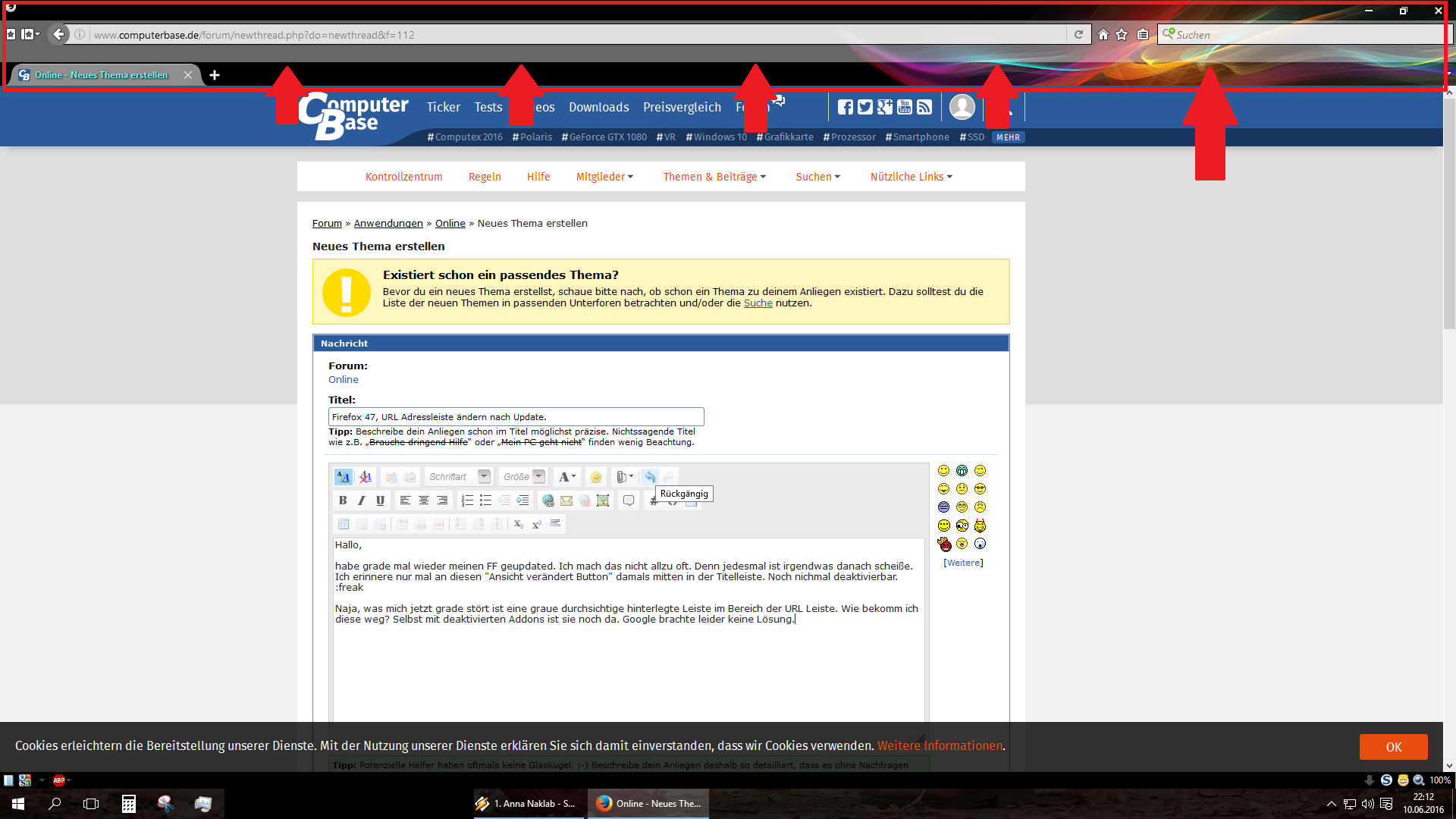This screenshot has width=1456, height=819.
Task: Open the Ticker section
Action: pos(443,108)
